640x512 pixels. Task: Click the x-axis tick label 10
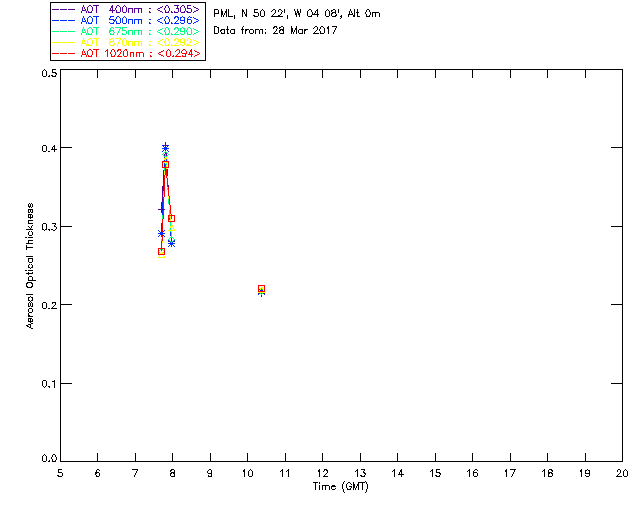[x=248, y=473]
